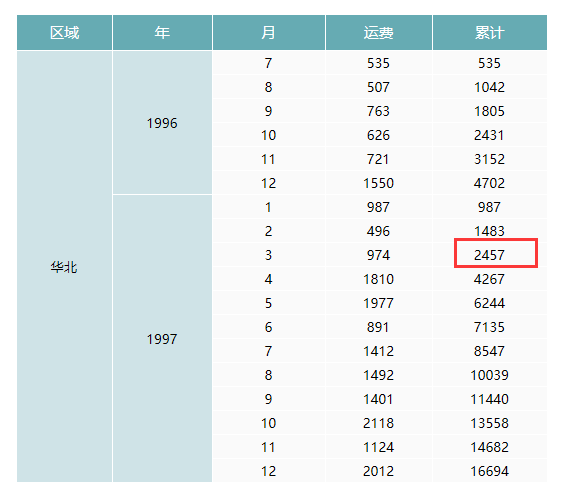Select cumulative value 10039

coord(489,375)
